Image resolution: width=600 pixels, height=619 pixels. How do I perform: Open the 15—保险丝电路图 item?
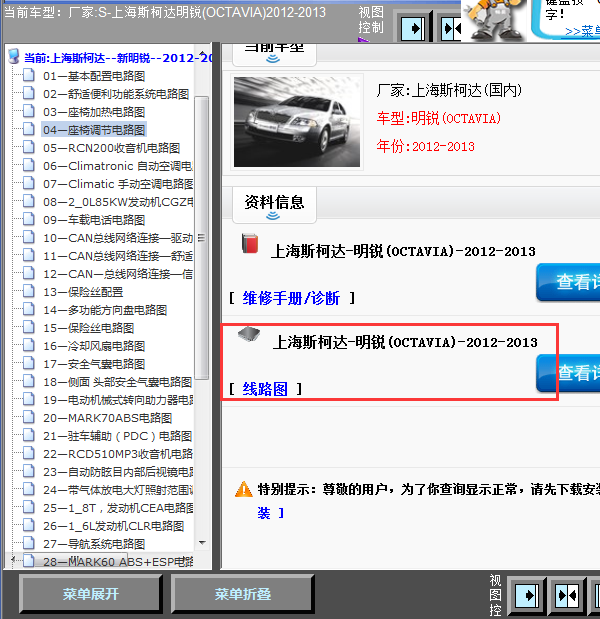[x=88, y=328]
